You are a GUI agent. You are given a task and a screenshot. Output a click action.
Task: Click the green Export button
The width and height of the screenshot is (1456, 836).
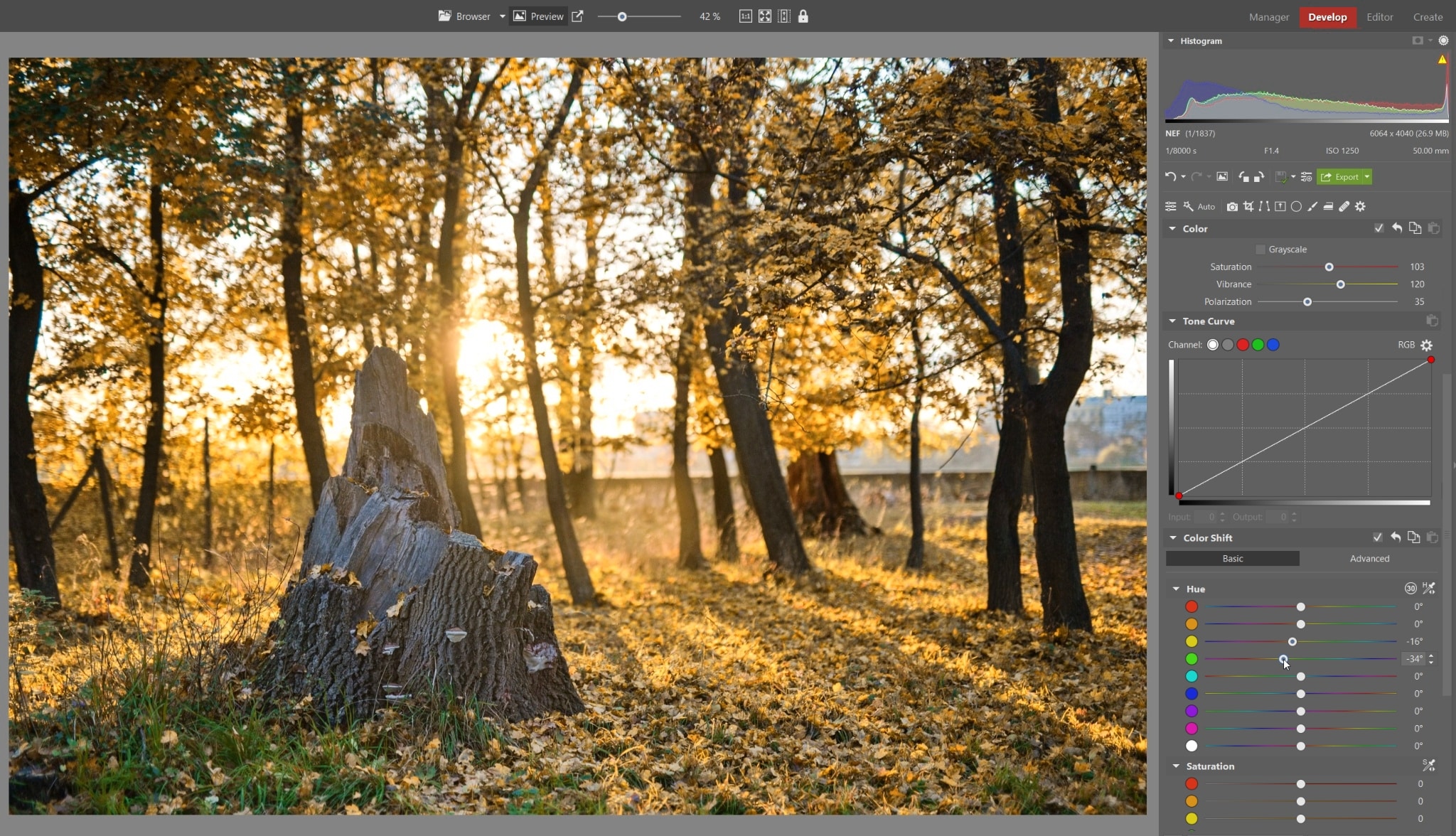point(1340,177)
